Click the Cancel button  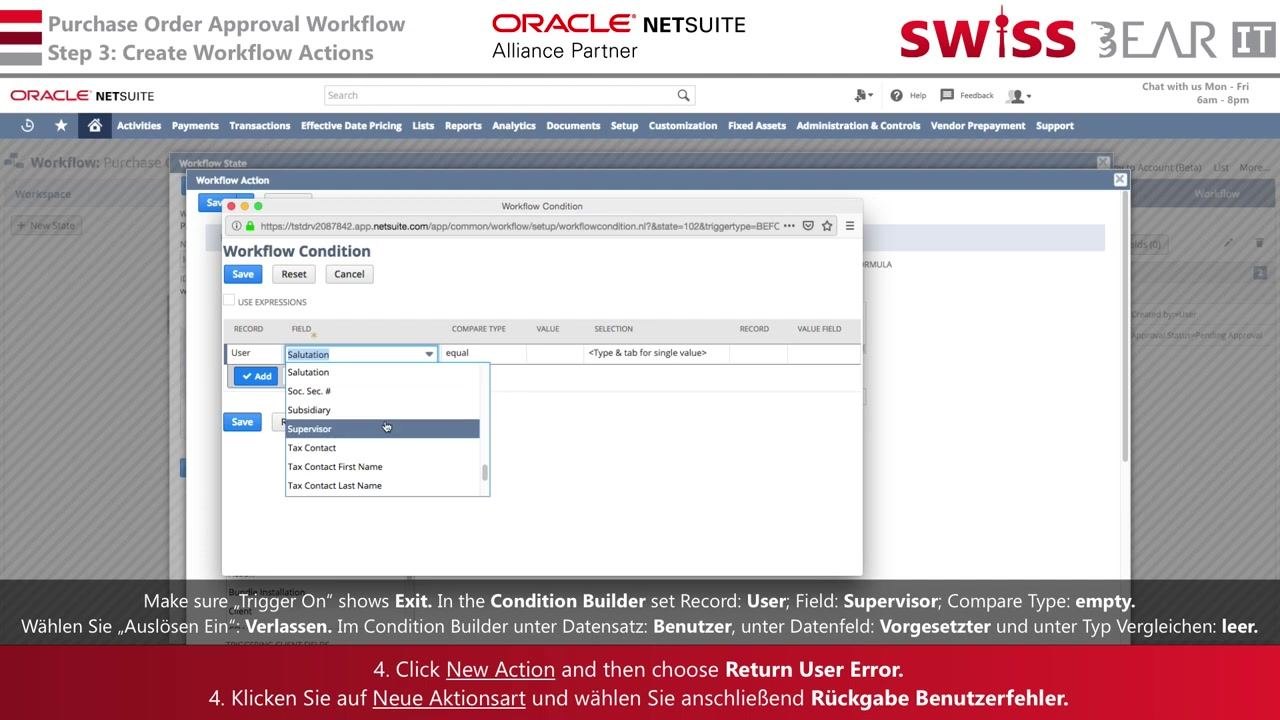[x=349, y=274]
